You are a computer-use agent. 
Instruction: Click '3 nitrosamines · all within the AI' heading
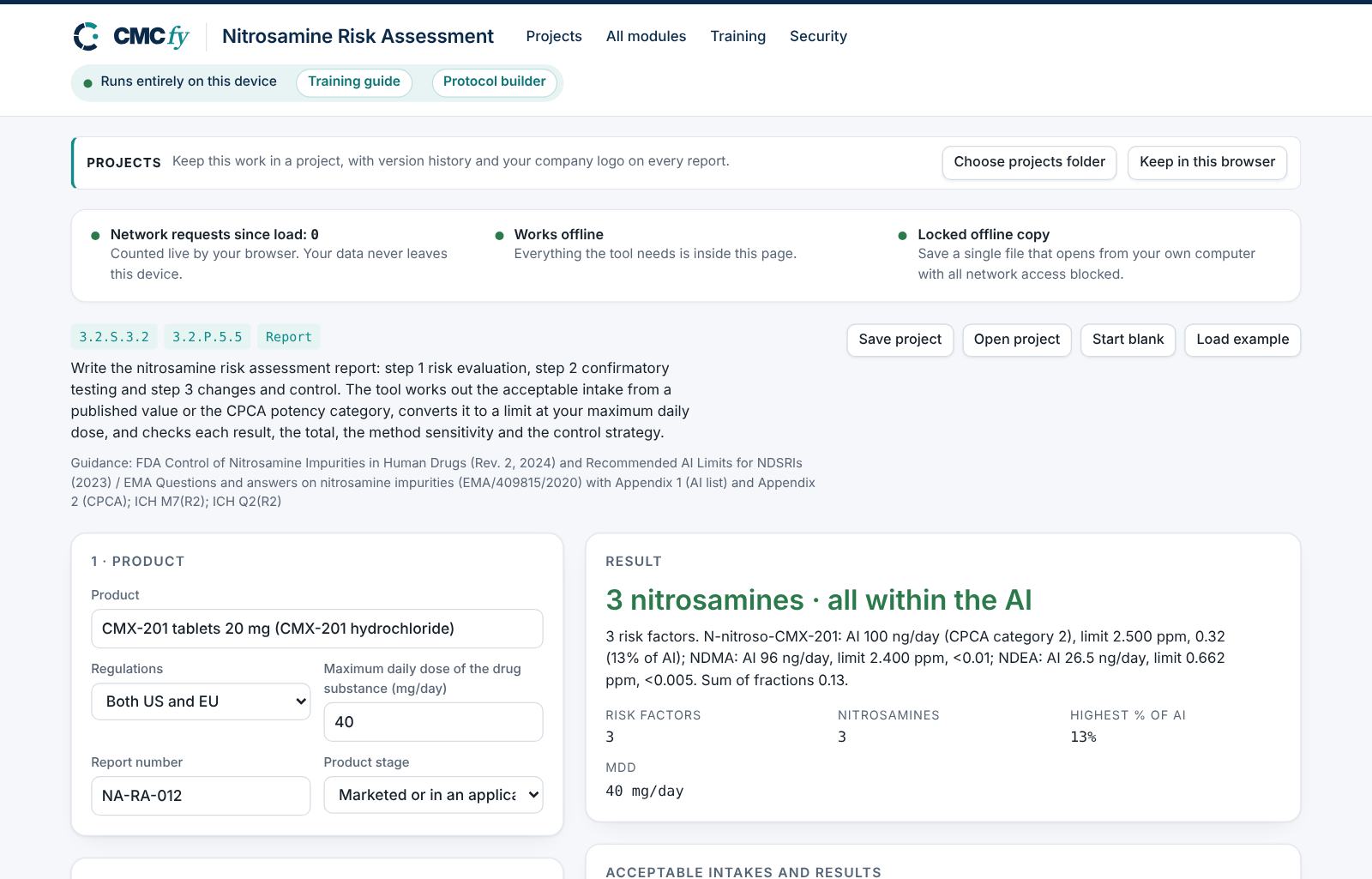(819, 599)
